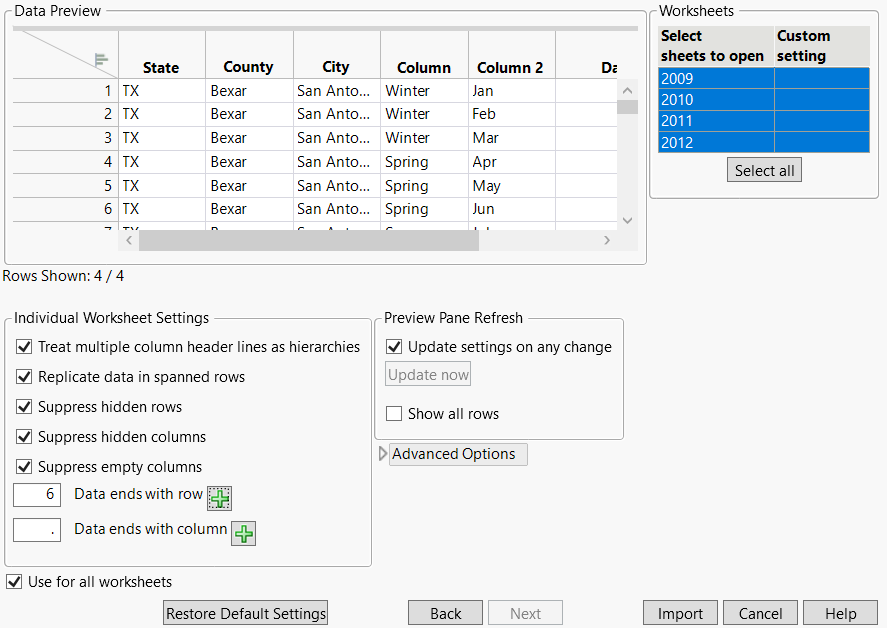
Task: Disable Suppress empty columns
Action: pos(23,465)
